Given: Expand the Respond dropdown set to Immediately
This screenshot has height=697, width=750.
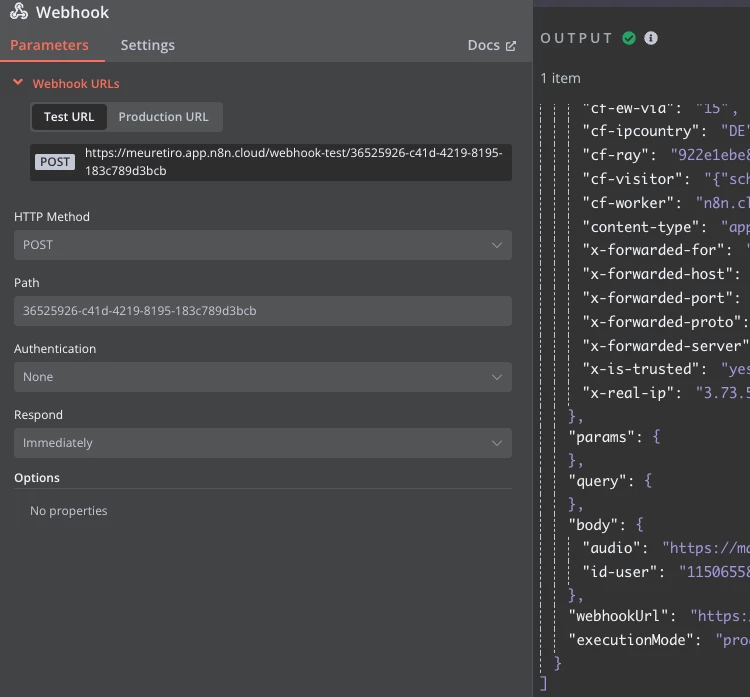Looking at the screenshot, I should (x=262, y=443).
